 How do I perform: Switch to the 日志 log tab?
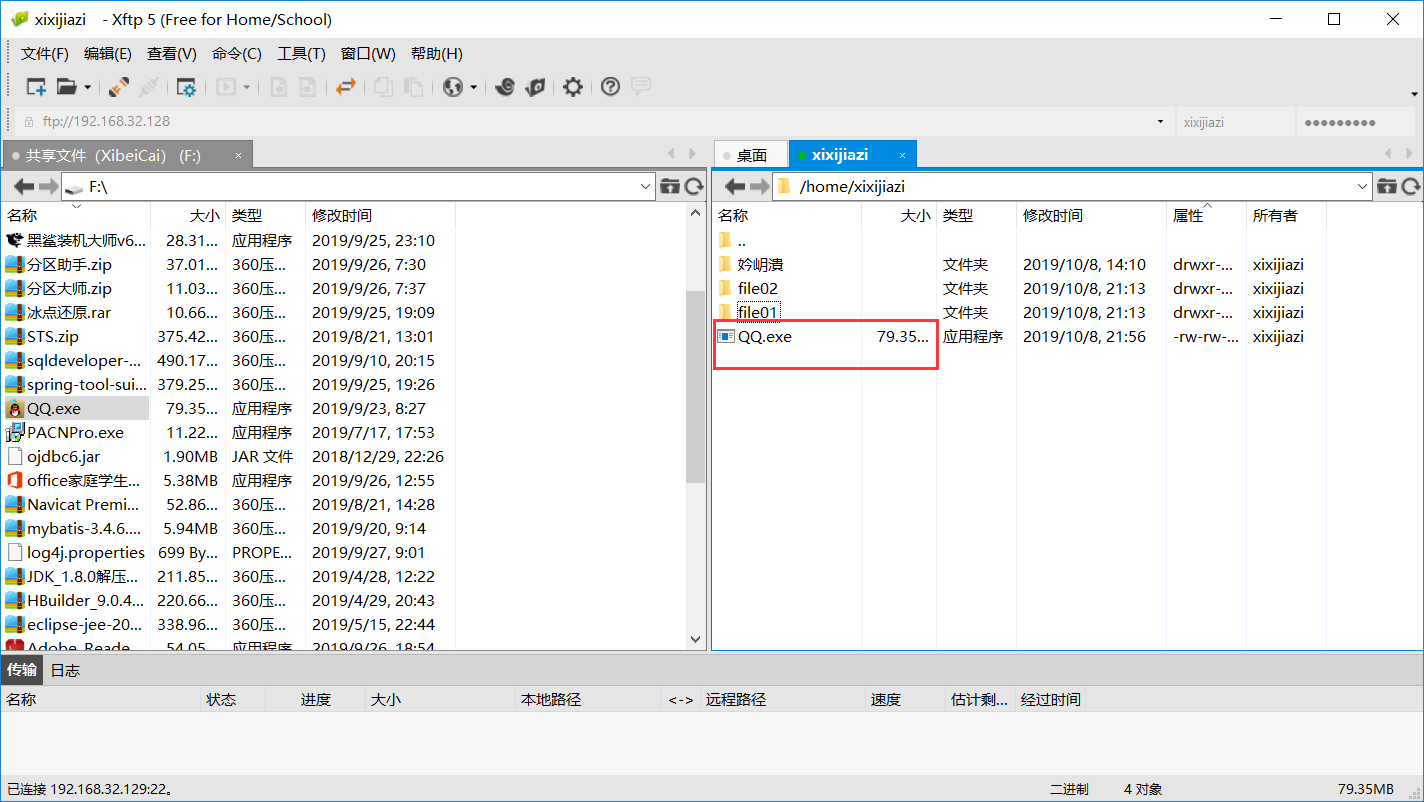[x=66, y=670]
